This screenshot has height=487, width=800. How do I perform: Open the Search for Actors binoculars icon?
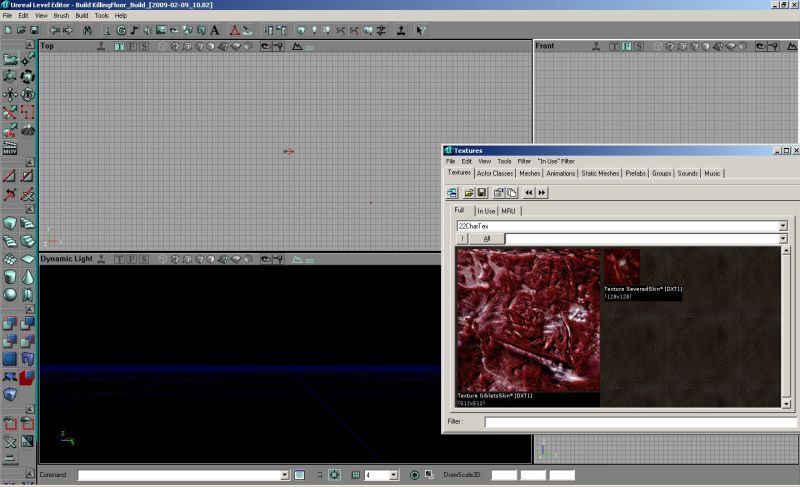tap(87, 31)
